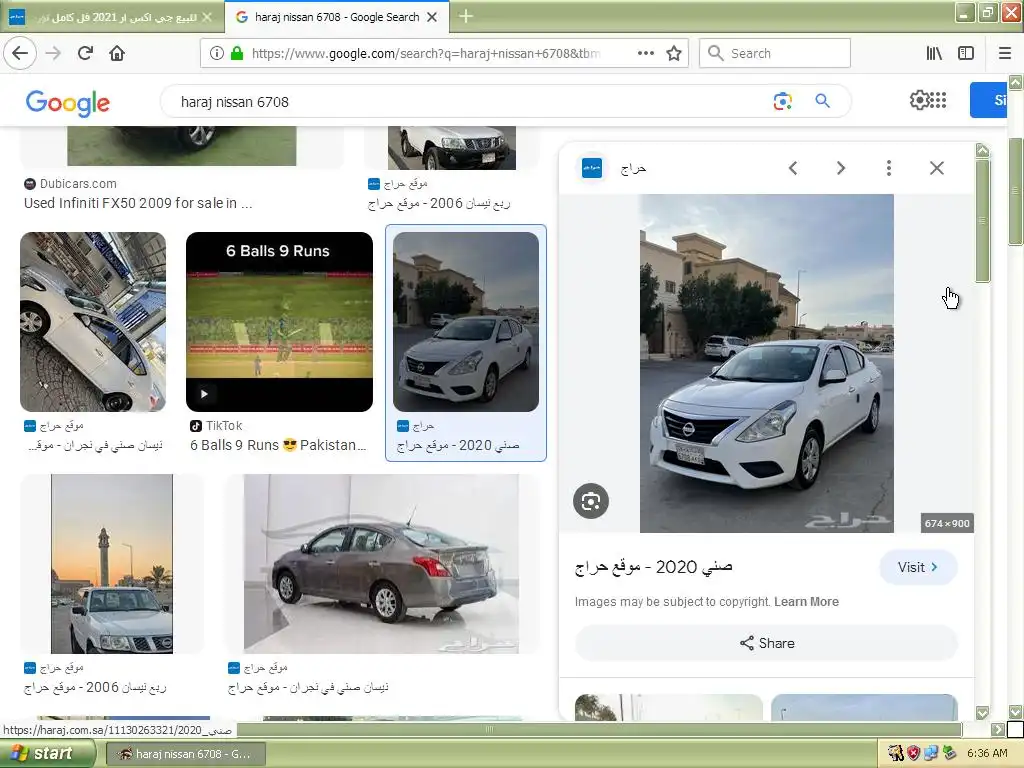Open 6 Balls 9 Runs Pakistan caption
This screenshot has width=1024, height=768.
coord(278,445)
